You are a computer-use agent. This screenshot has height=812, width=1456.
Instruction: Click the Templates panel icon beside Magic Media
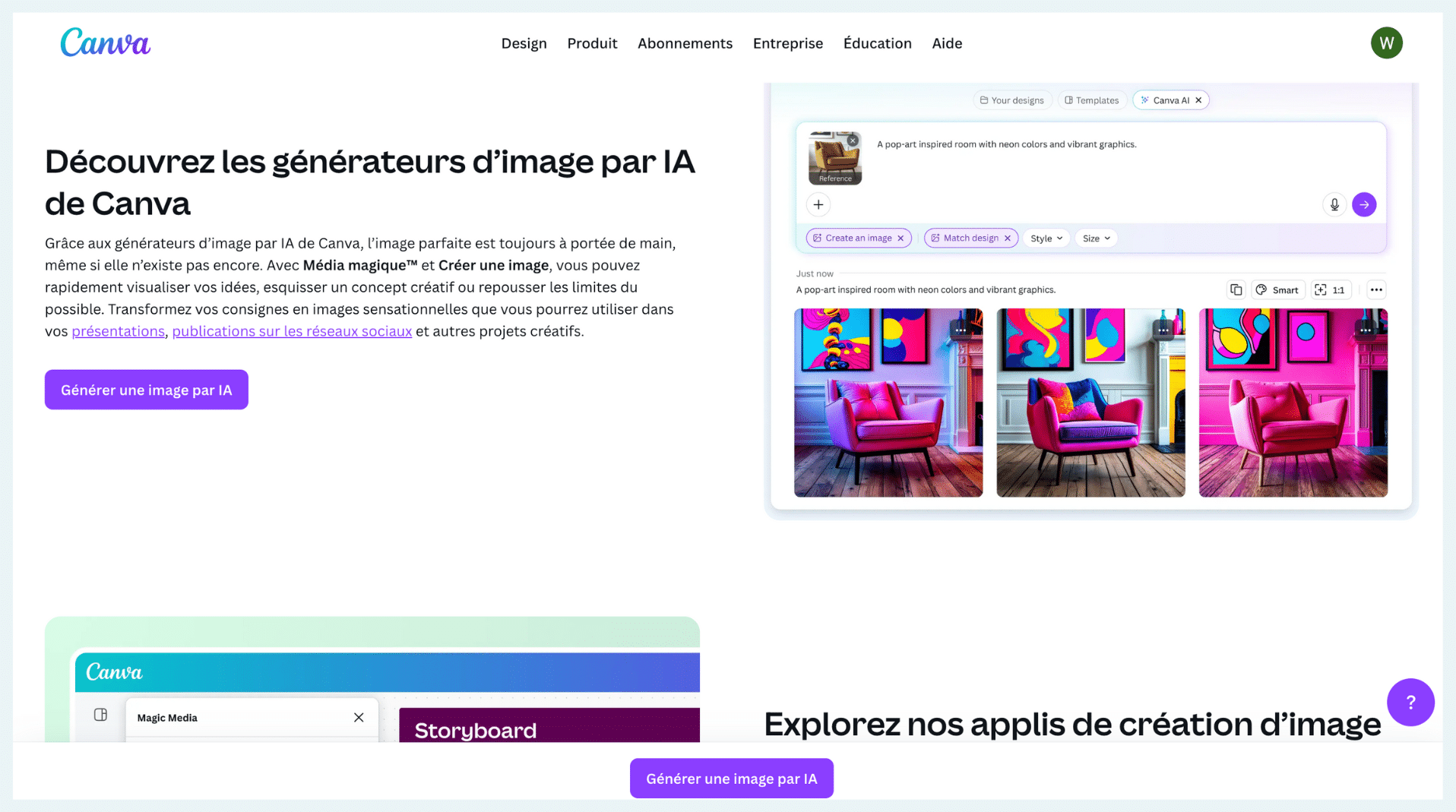[x=100, y=713]
